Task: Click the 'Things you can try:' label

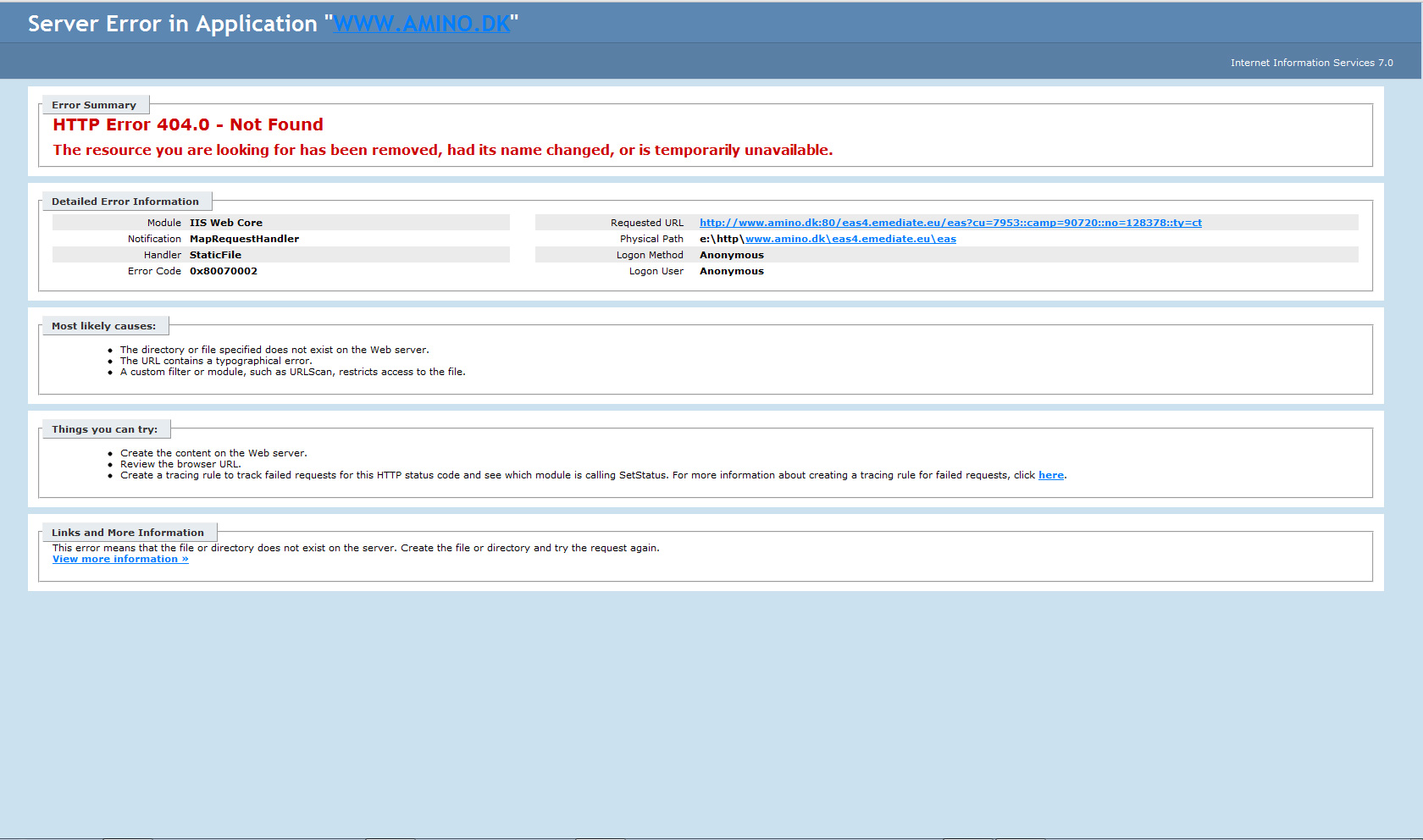Action: coord(104,429)
